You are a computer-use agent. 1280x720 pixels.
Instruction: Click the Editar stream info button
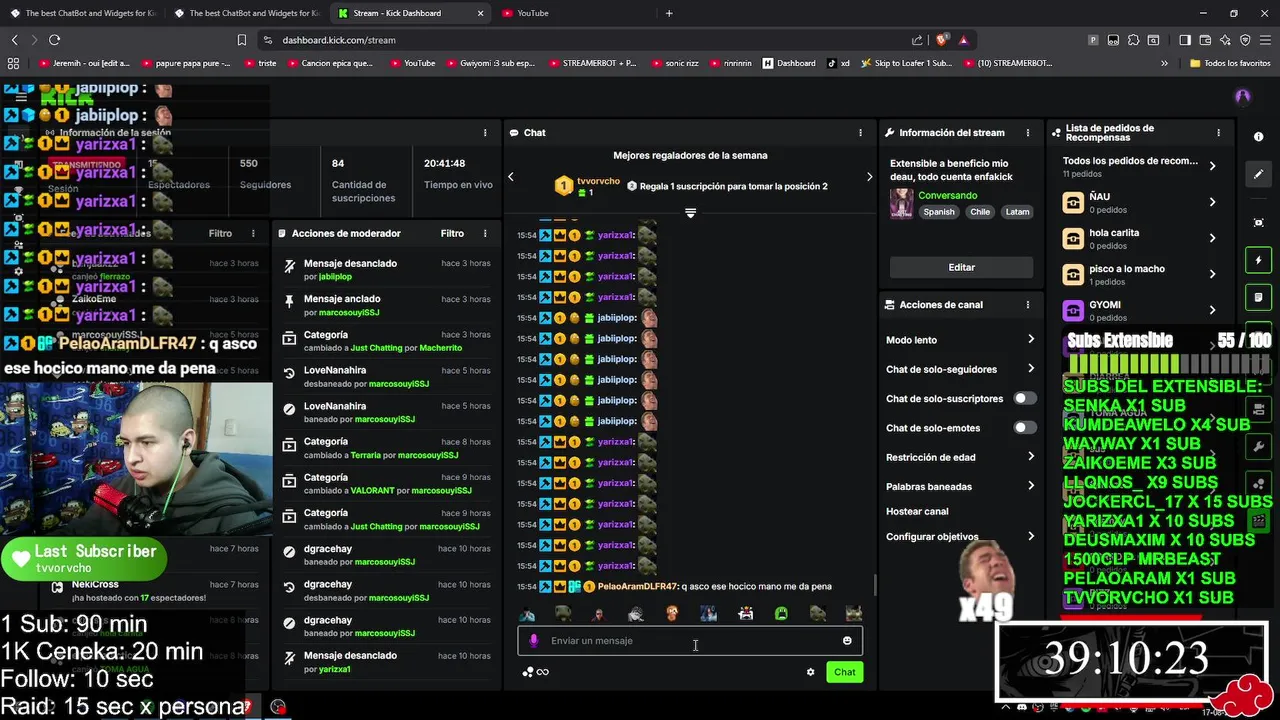tap(961, 268)
